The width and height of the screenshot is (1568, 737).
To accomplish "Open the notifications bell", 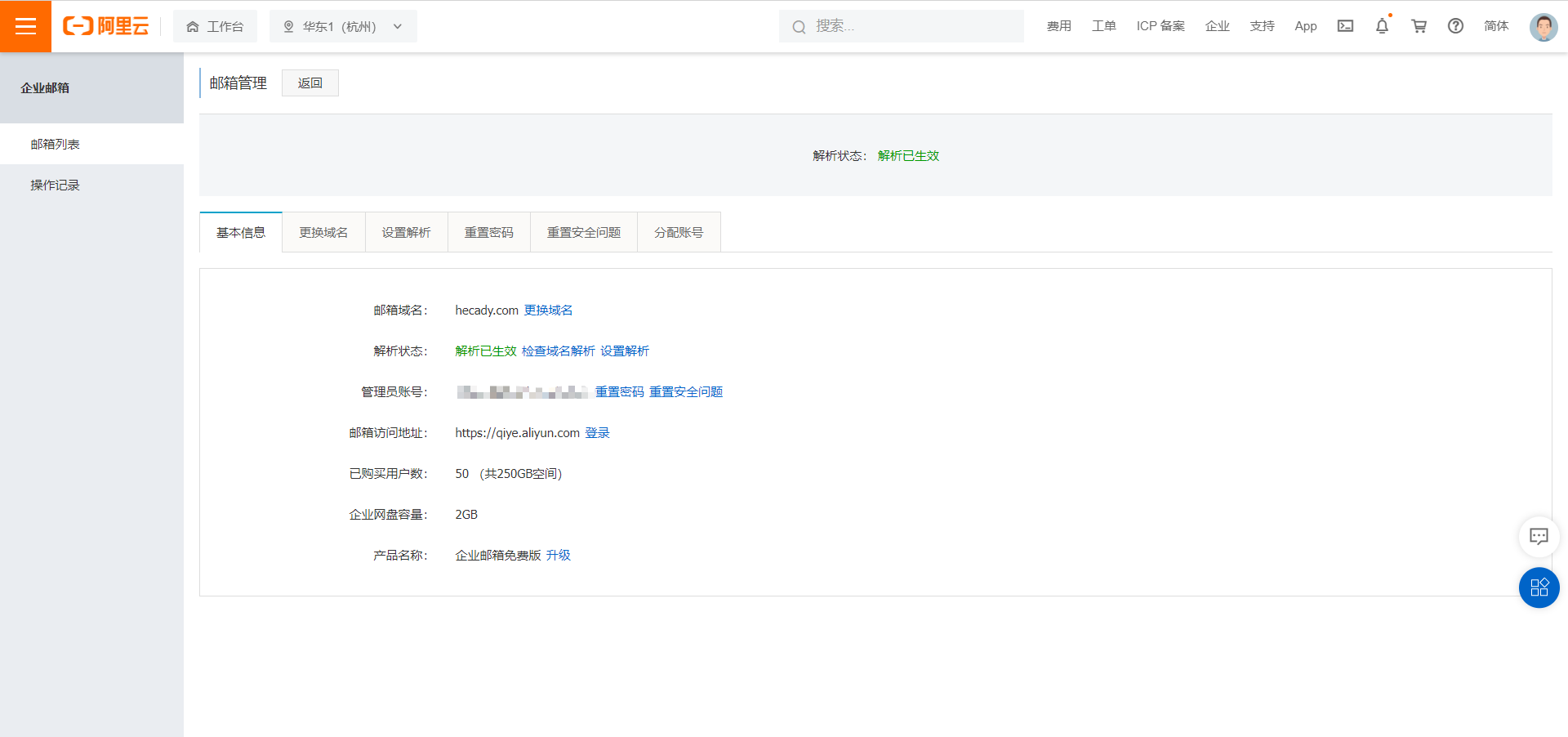I will tap(1382, 26).
